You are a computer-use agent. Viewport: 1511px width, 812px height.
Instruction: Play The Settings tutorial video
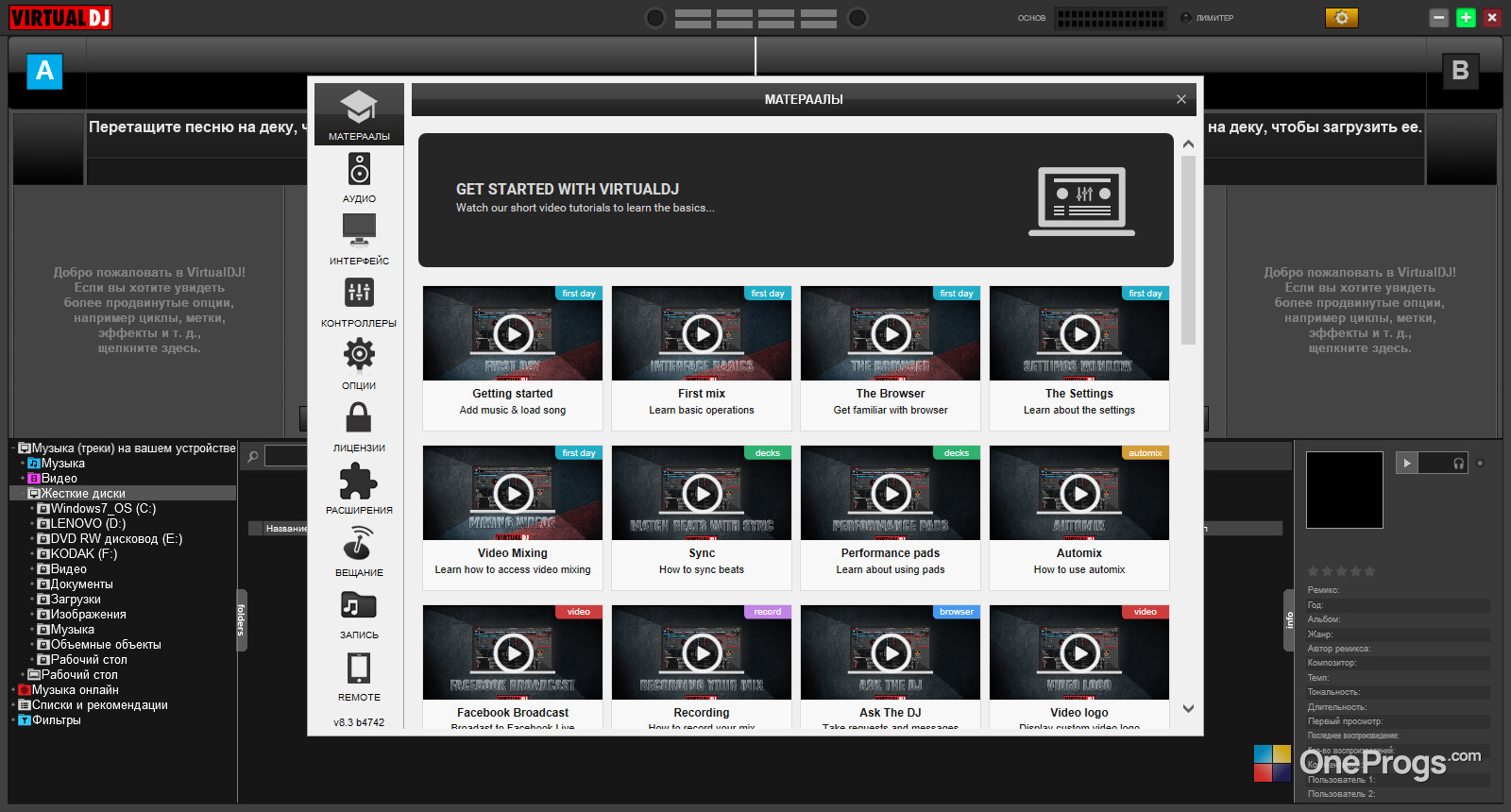[x=1079, y=333]
